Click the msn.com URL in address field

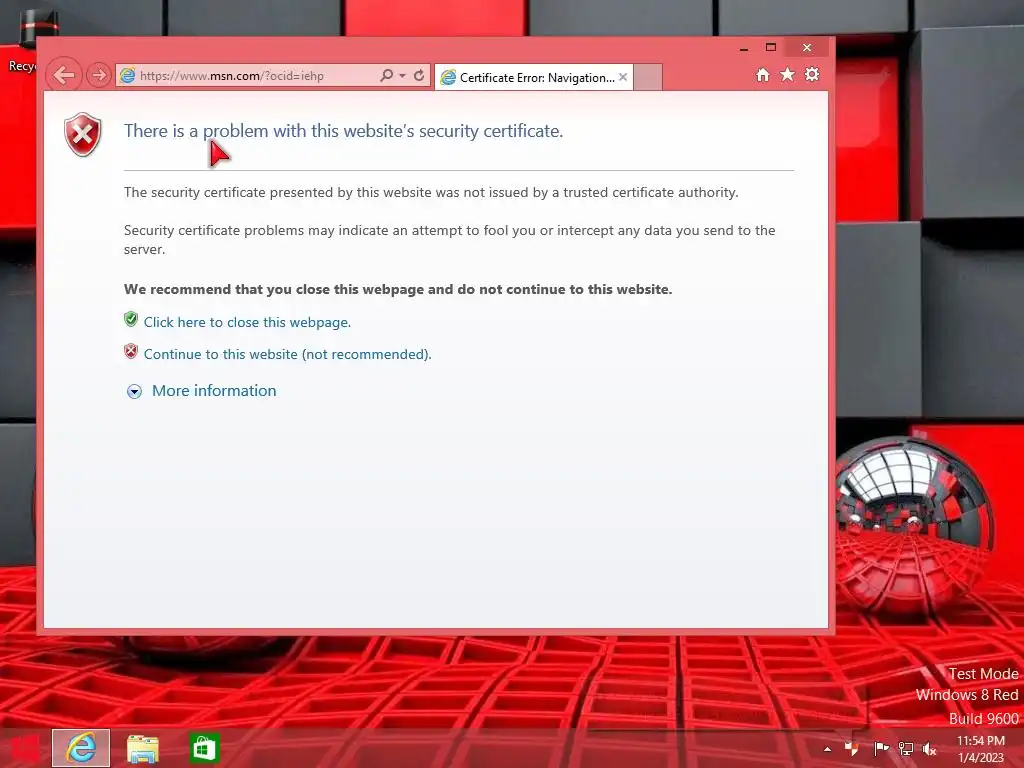pos(232,76)
